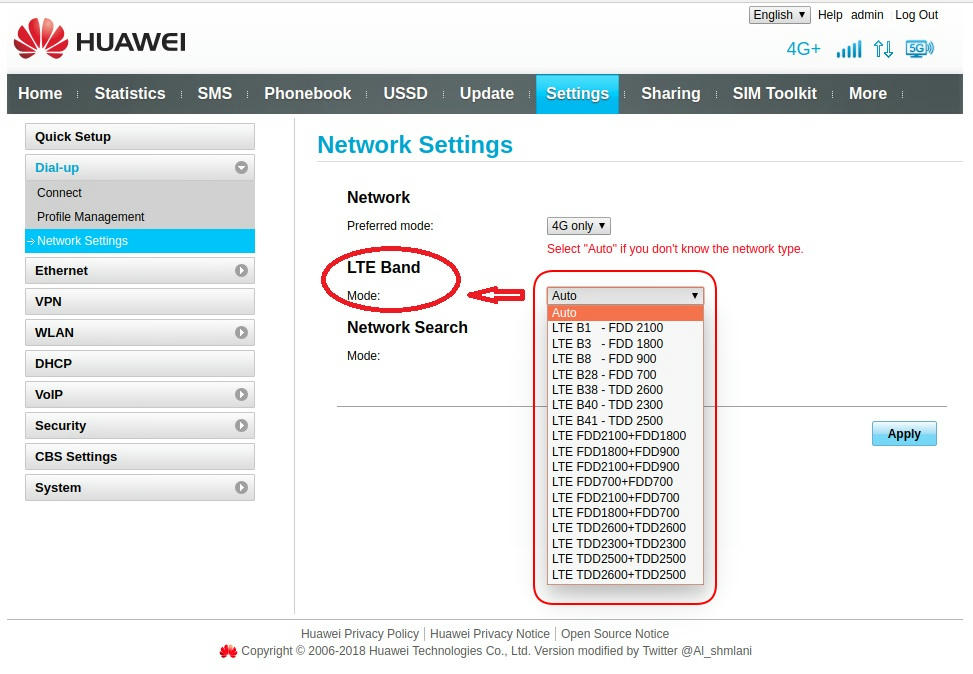The height and width of the screenshot is (674, 973).
Task: Open the Help link
Action: point(830,15)
